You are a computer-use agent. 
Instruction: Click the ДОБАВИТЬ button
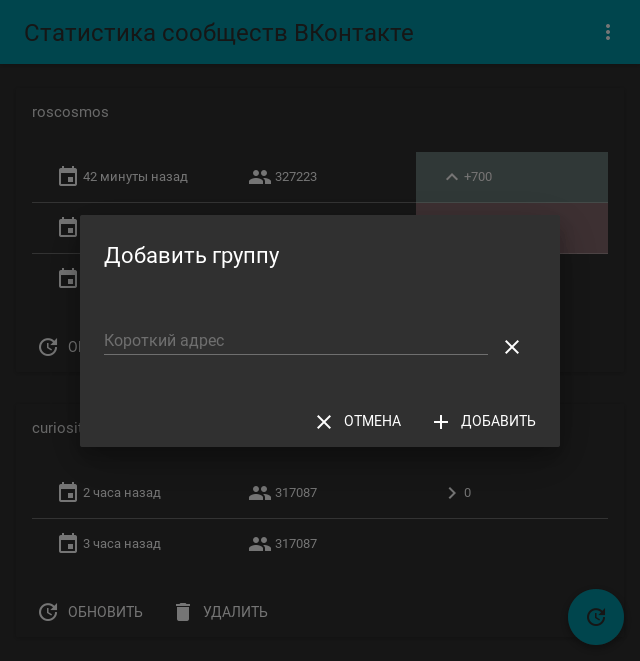pyautogui.click(x=485, y=421)
